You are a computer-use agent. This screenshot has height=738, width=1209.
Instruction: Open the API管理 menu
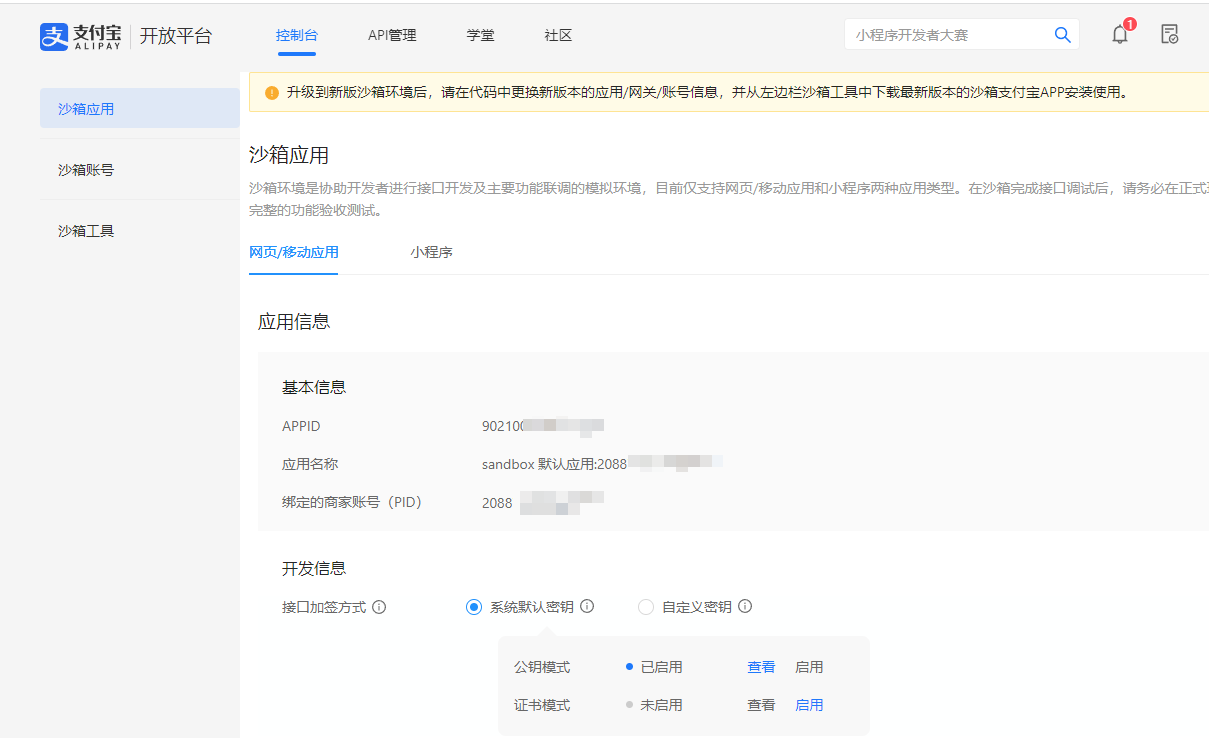(392, 36)
